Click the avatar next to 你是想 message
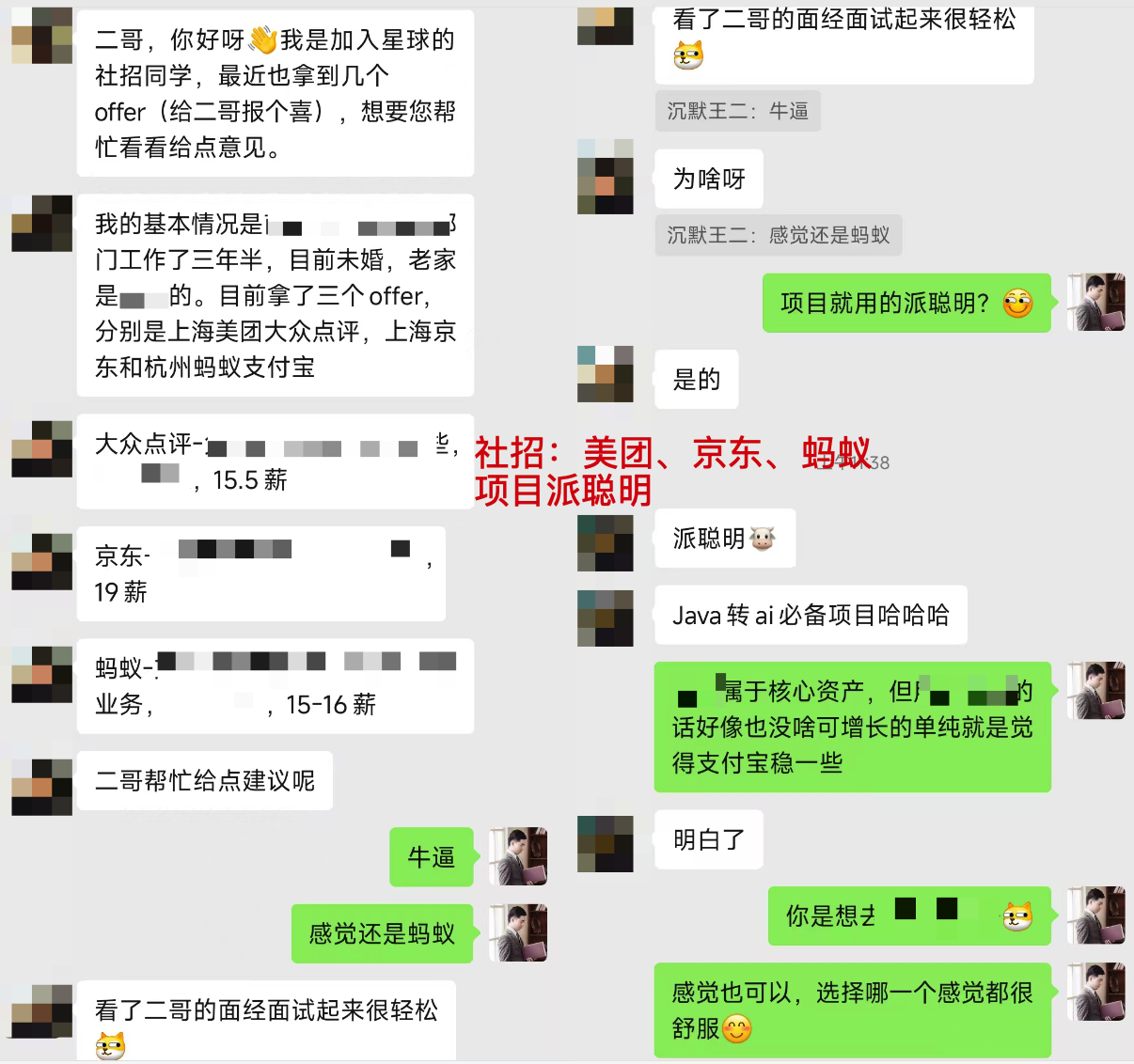 [x=1096, y=915]
